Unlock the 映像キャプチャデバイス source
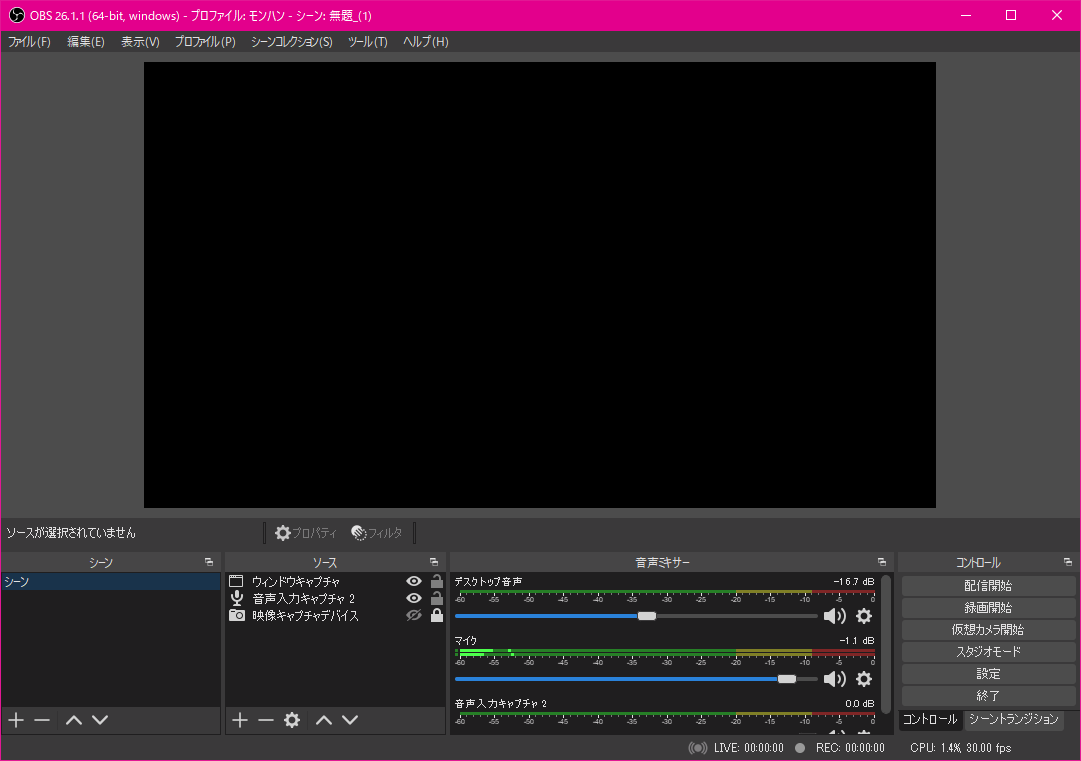The width and height of the screenshot is (1081, 761). point(436,616)
